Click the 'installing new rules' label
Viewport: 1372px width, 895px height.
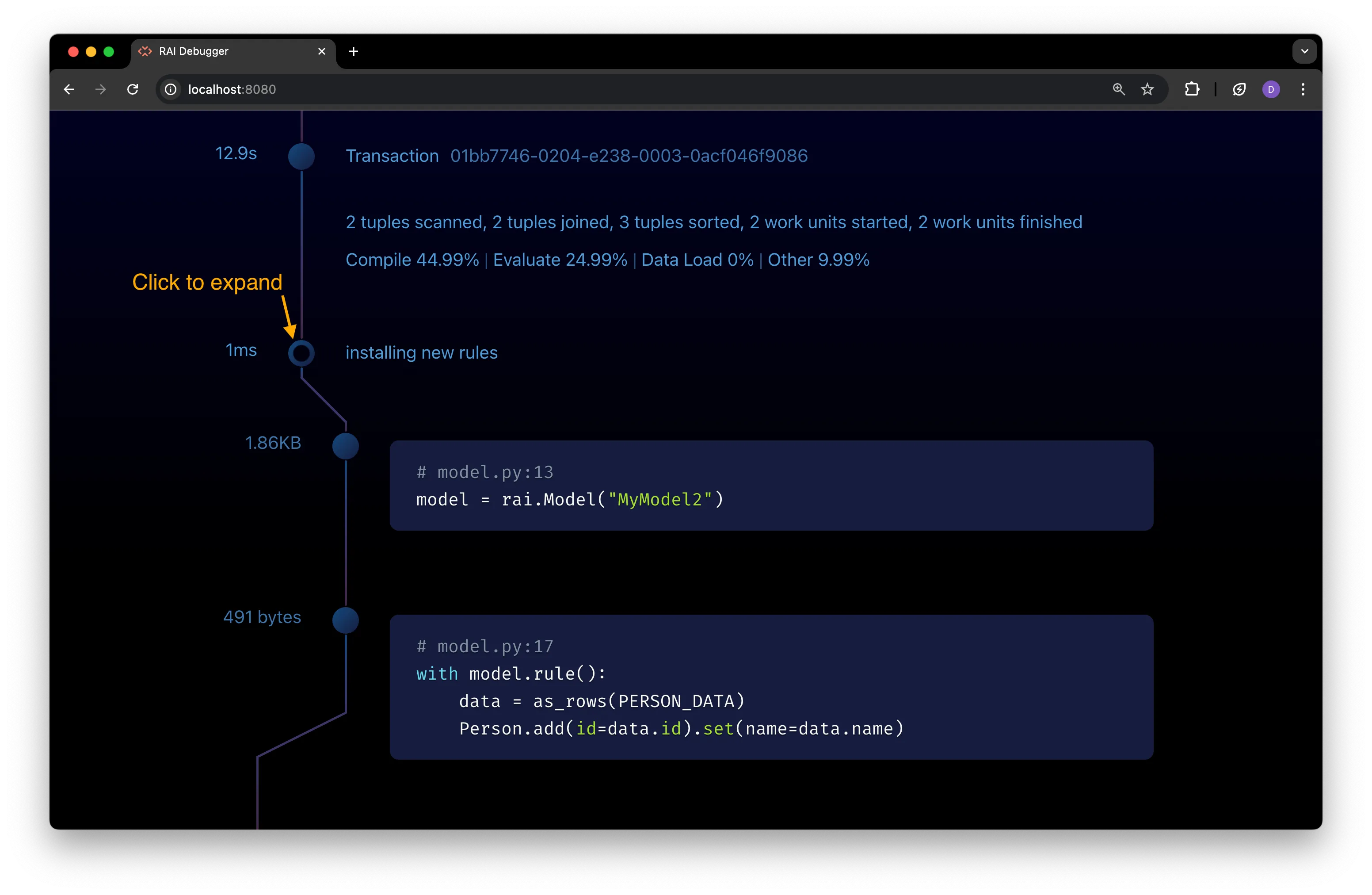tap(421, 352)
